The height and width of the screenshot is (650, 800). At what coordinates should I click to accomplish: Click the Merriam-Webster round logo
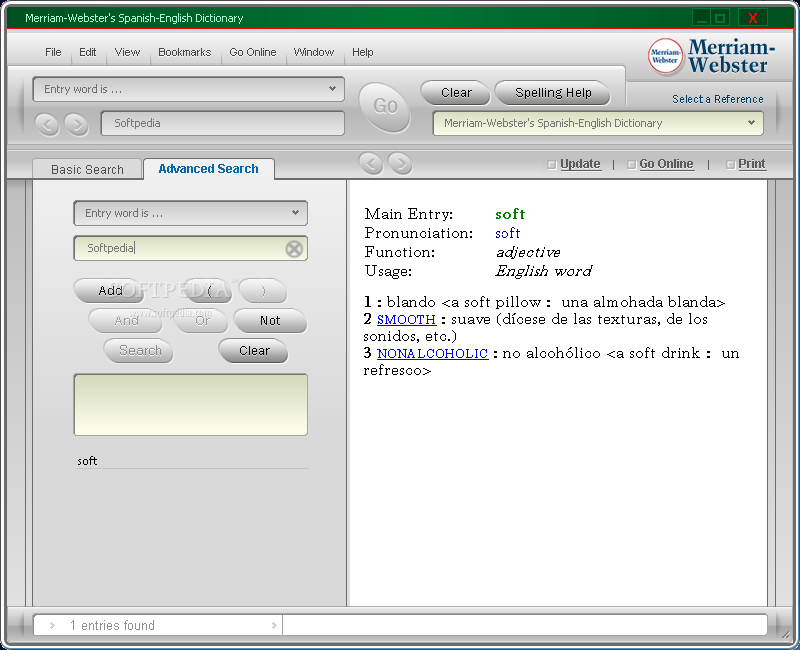(x=665, y=56)
